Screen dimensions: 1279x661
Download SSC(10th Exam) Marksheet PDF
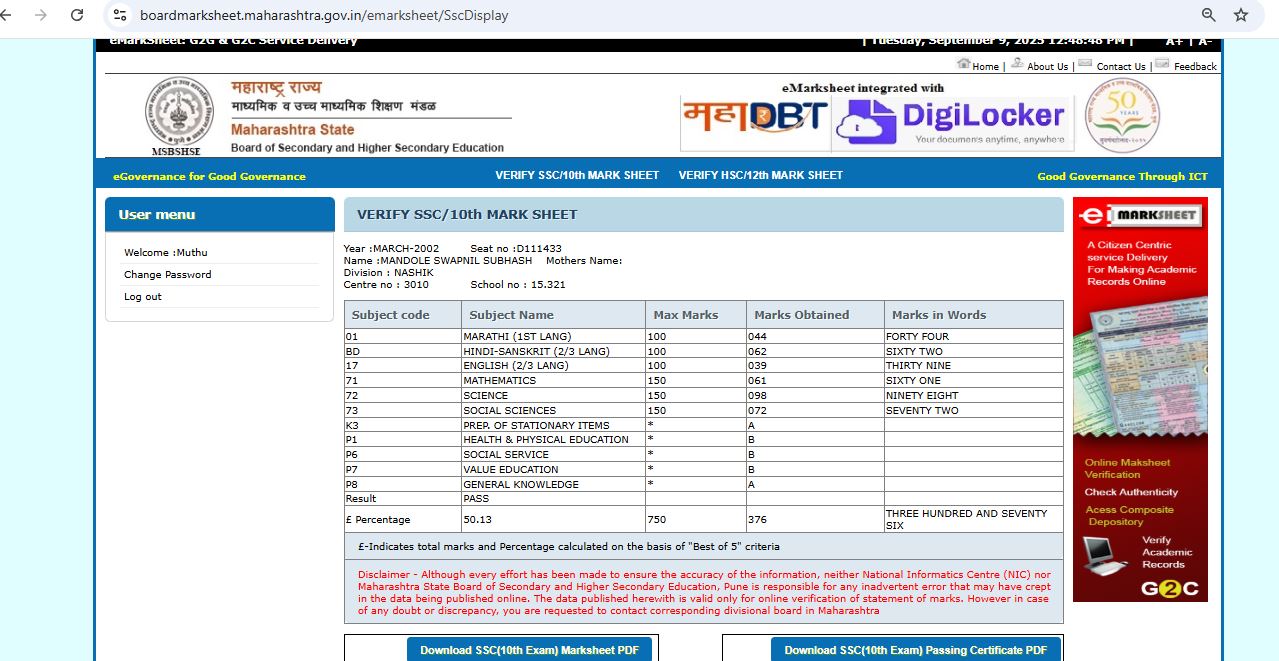point(529,650)
